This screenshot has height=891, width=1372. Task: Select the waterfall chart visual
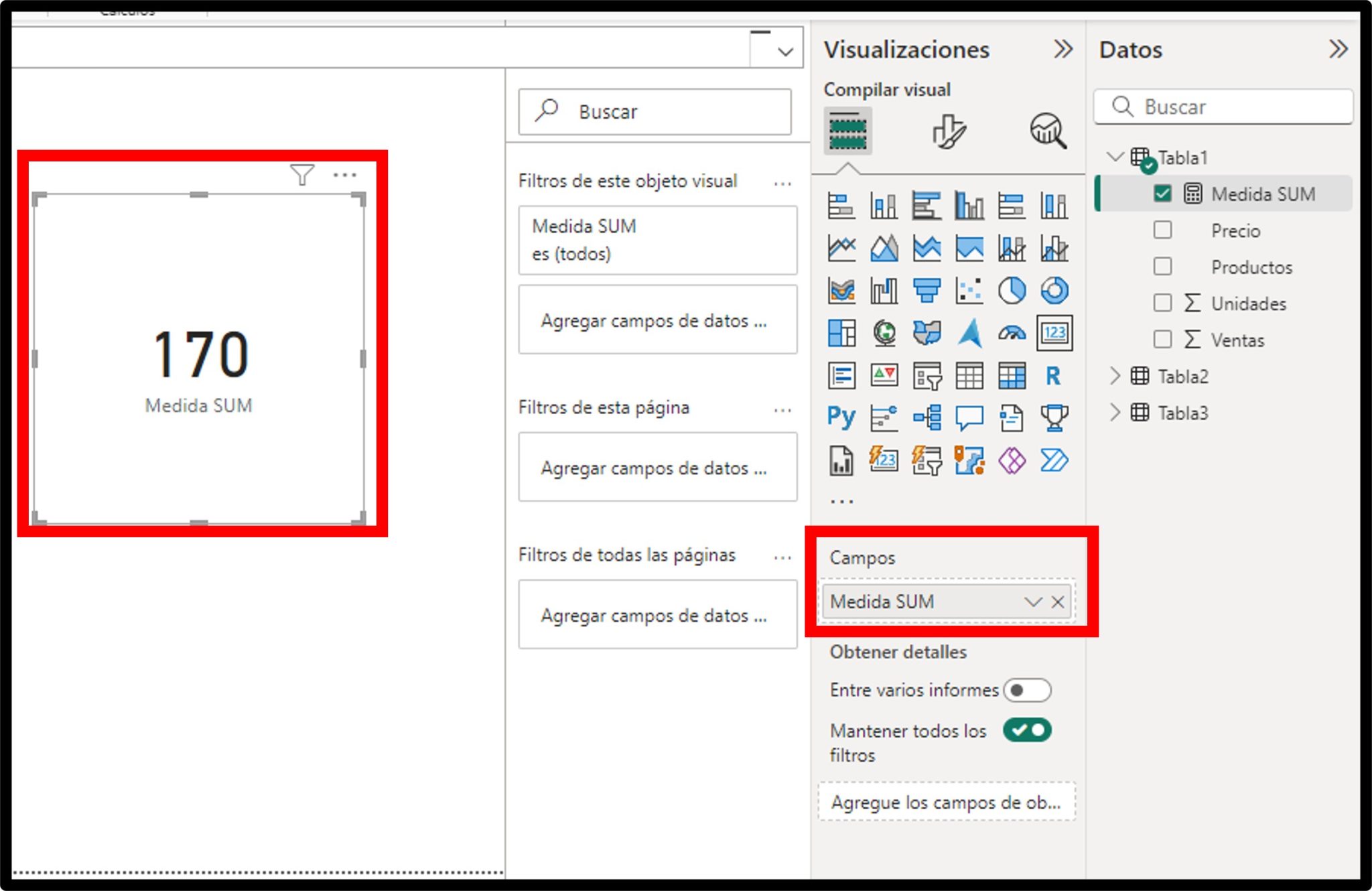pos(884,291)
